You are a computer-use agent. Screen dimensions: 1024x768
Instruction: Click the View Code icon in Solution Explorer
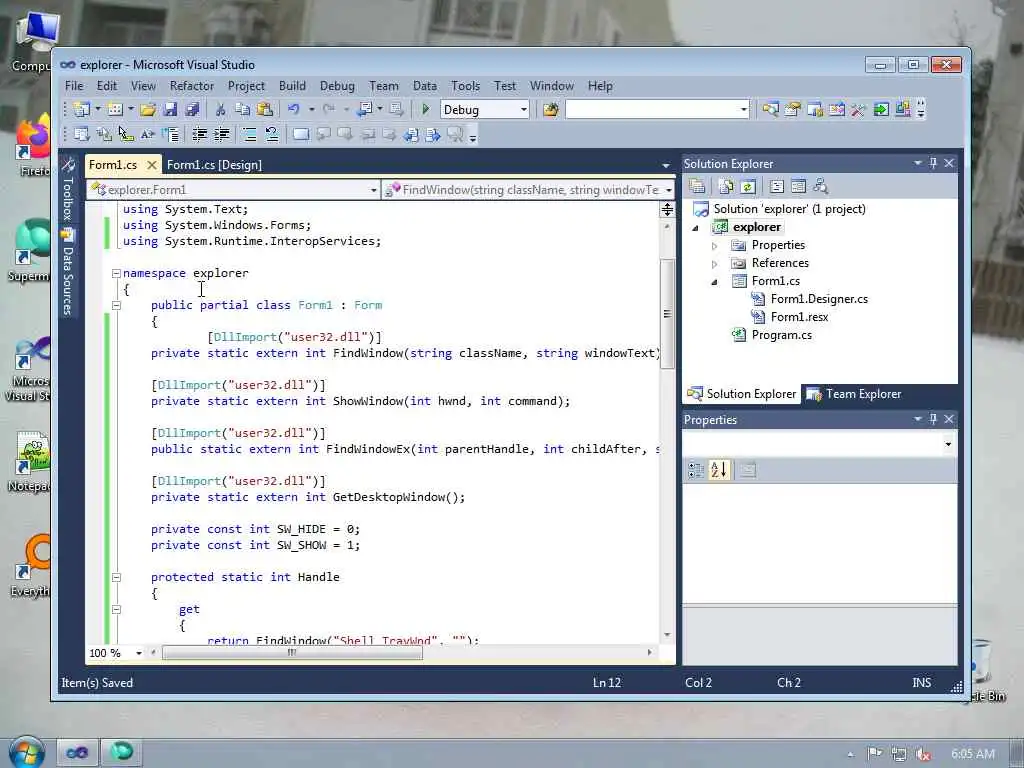pos(776,187)
